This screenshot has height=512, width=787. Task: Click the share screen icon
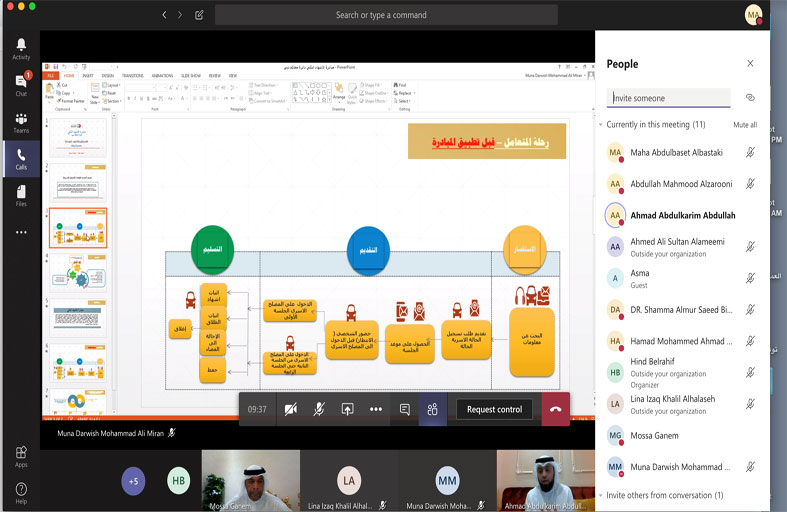click(x=347, y=409)
